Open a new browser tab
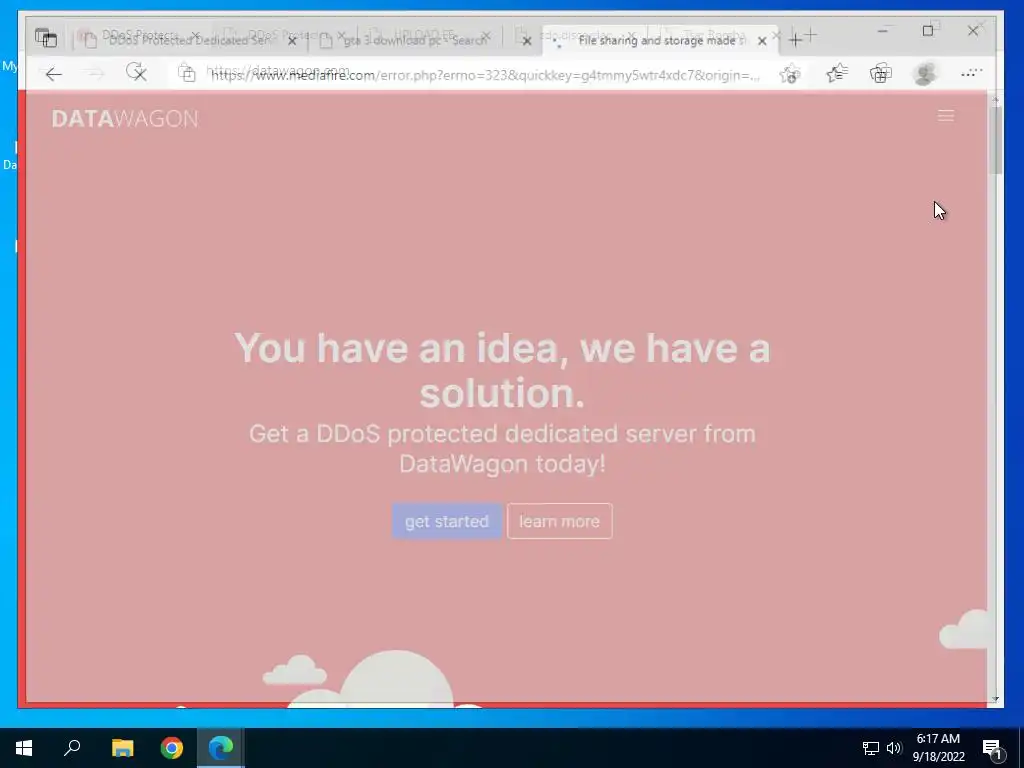1024x768 pixels. click(795, 40)
